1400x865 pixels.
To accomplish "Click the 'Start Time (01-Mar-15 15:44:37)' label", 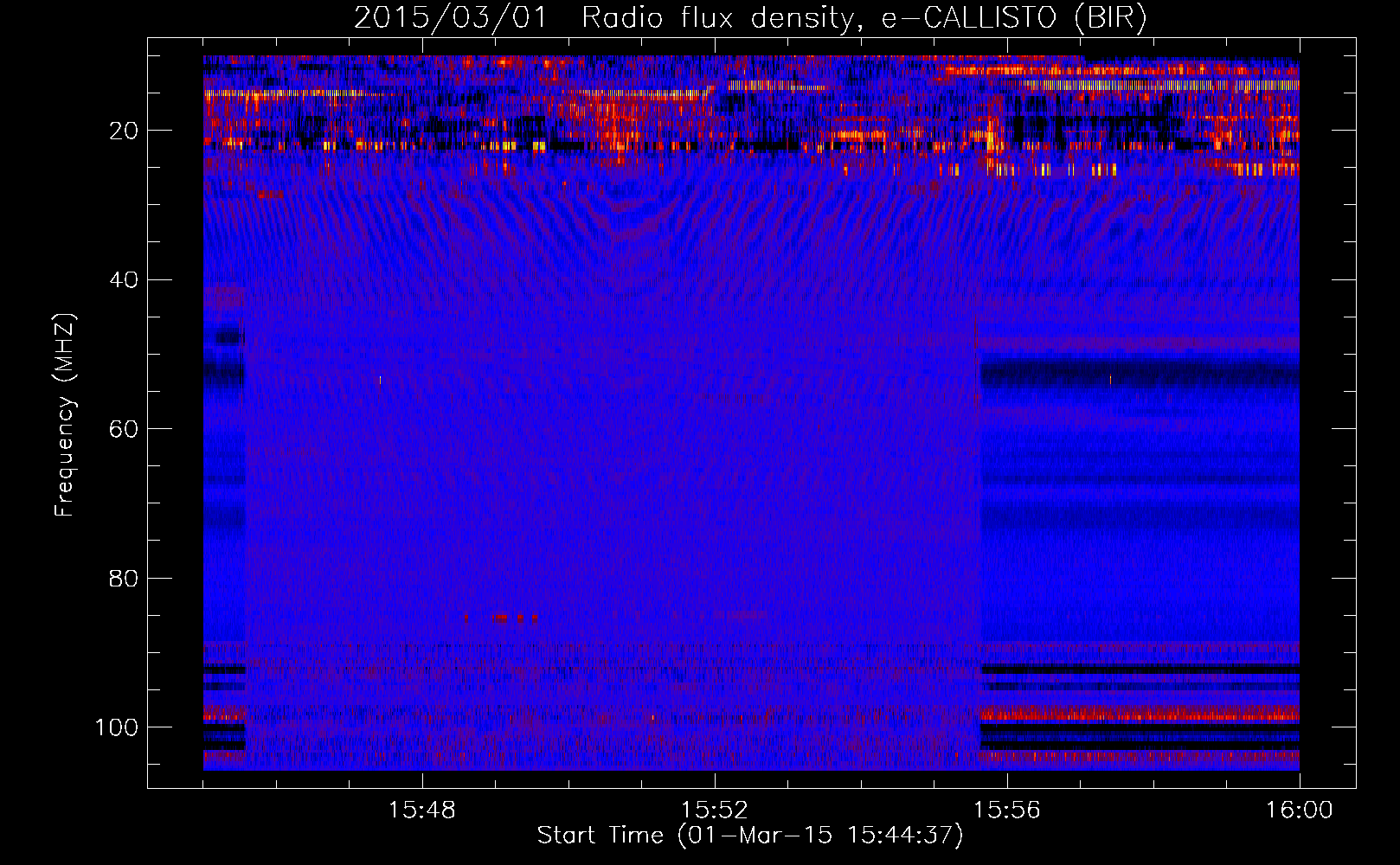I will pos(750,836).
